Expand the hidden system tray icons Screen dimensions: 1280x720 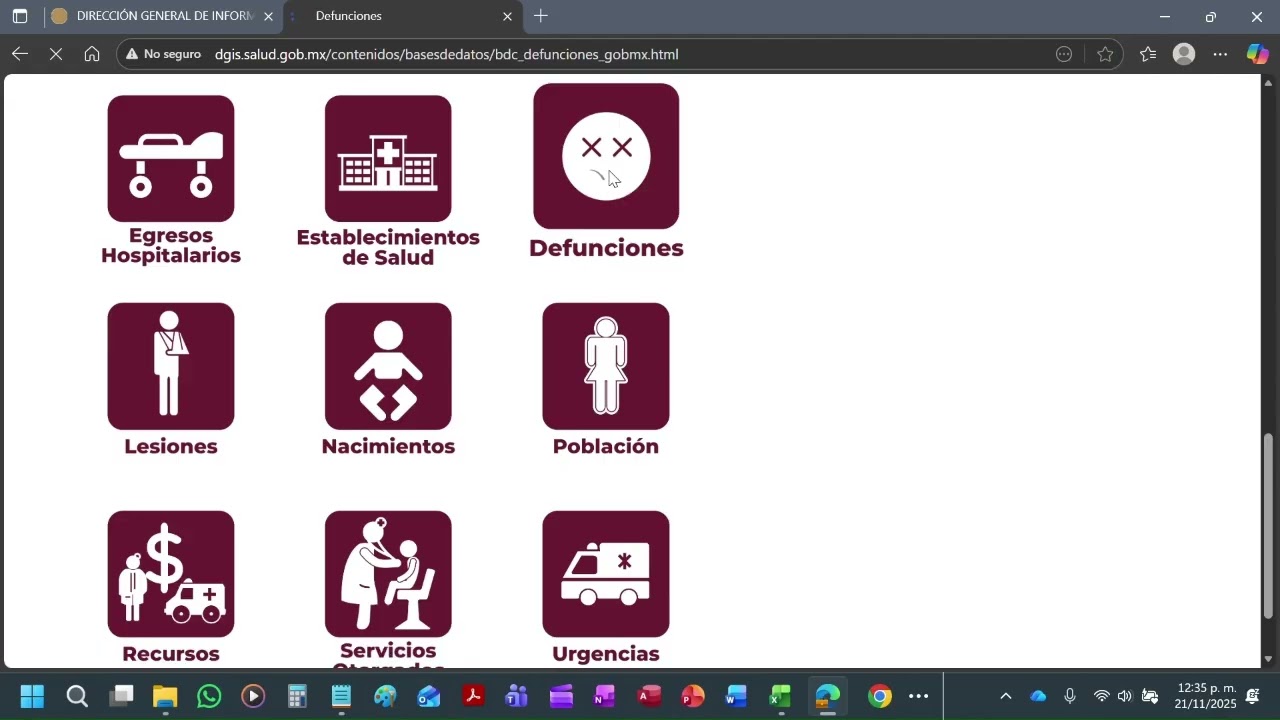(1006, 696)
